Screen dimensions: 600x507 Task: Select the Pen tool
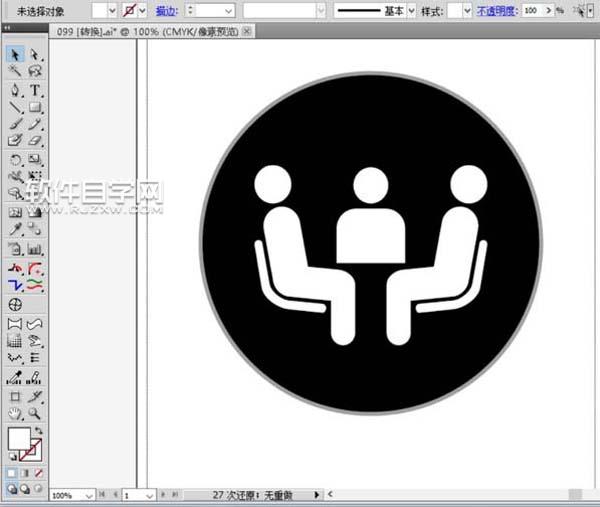pyautogui.click(x=15, y=90)
